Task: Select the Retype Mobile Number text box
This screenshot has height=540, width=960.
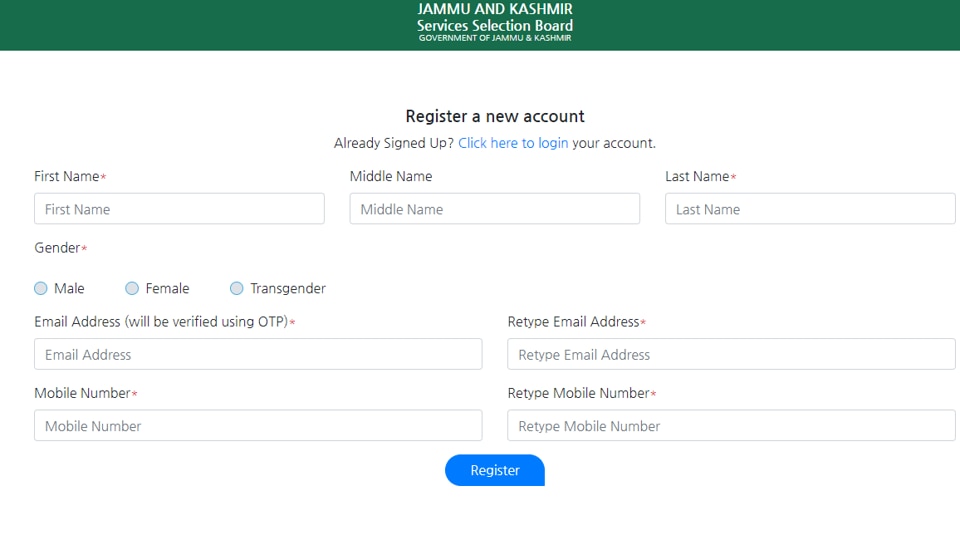Action: [731, 425]
